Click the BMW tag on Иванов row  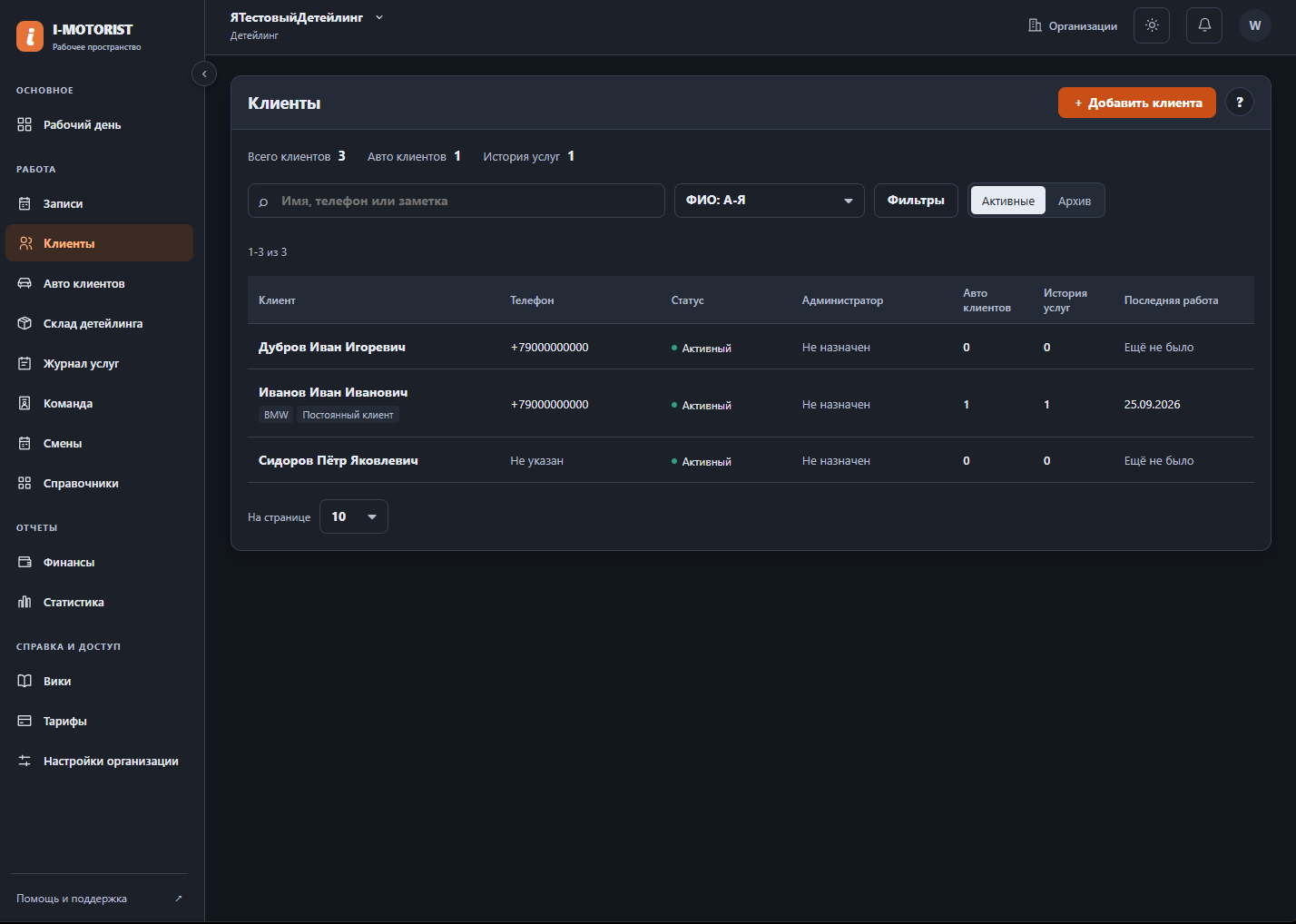tap(276, 415)
